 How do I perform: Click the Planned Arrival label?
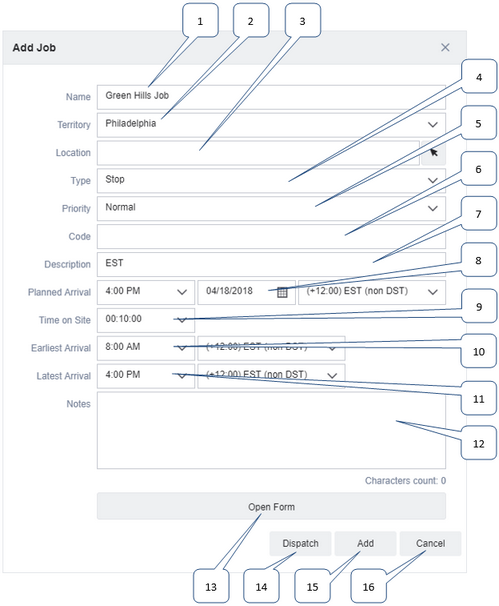[x=59, y=292]
